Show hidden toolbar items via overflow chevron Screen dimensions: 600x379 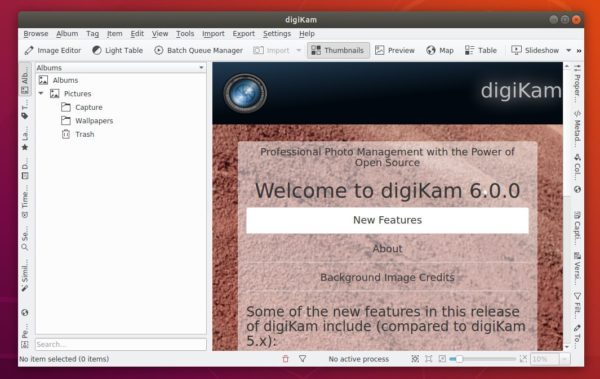click(579, 51)
